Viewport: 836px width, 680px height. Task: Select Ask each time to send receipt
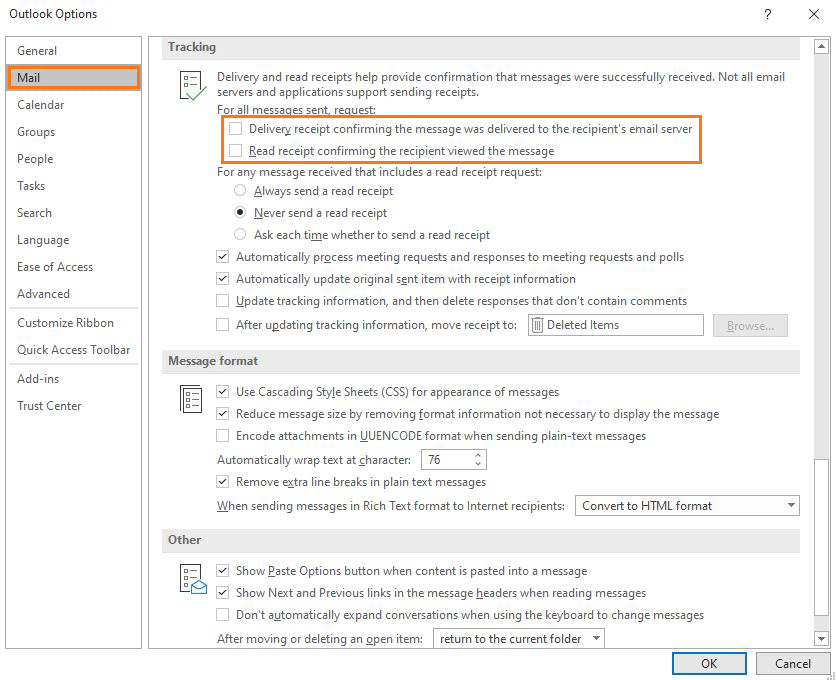(x=240, y=234)
